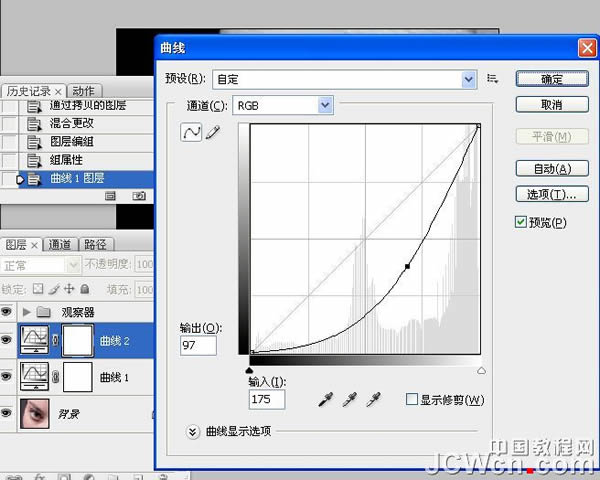Click link icon of Curves 2 mask
The height and width of the screenshot is (480, 600).
point(55,340)
